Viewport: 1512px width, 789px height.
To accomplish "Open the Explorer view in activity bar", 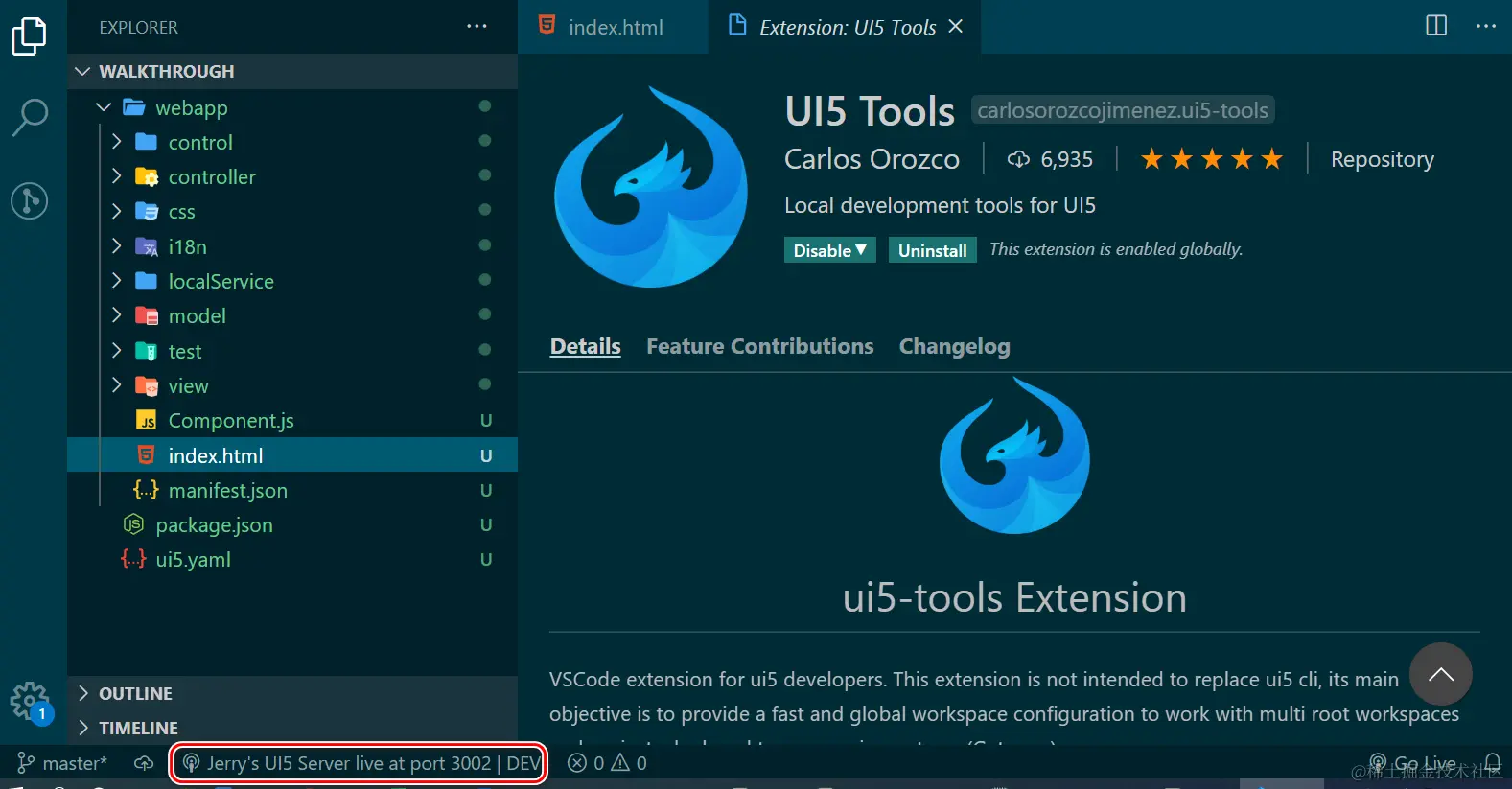I will (29, 36).
